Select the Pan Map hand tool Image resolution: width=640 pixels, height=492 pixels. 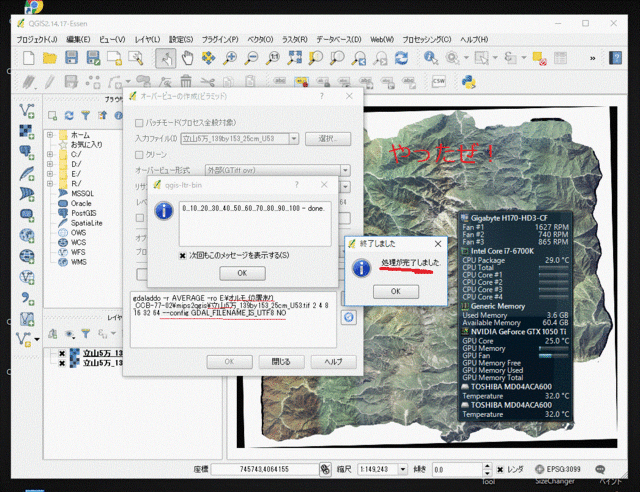(x=187, y=58)
